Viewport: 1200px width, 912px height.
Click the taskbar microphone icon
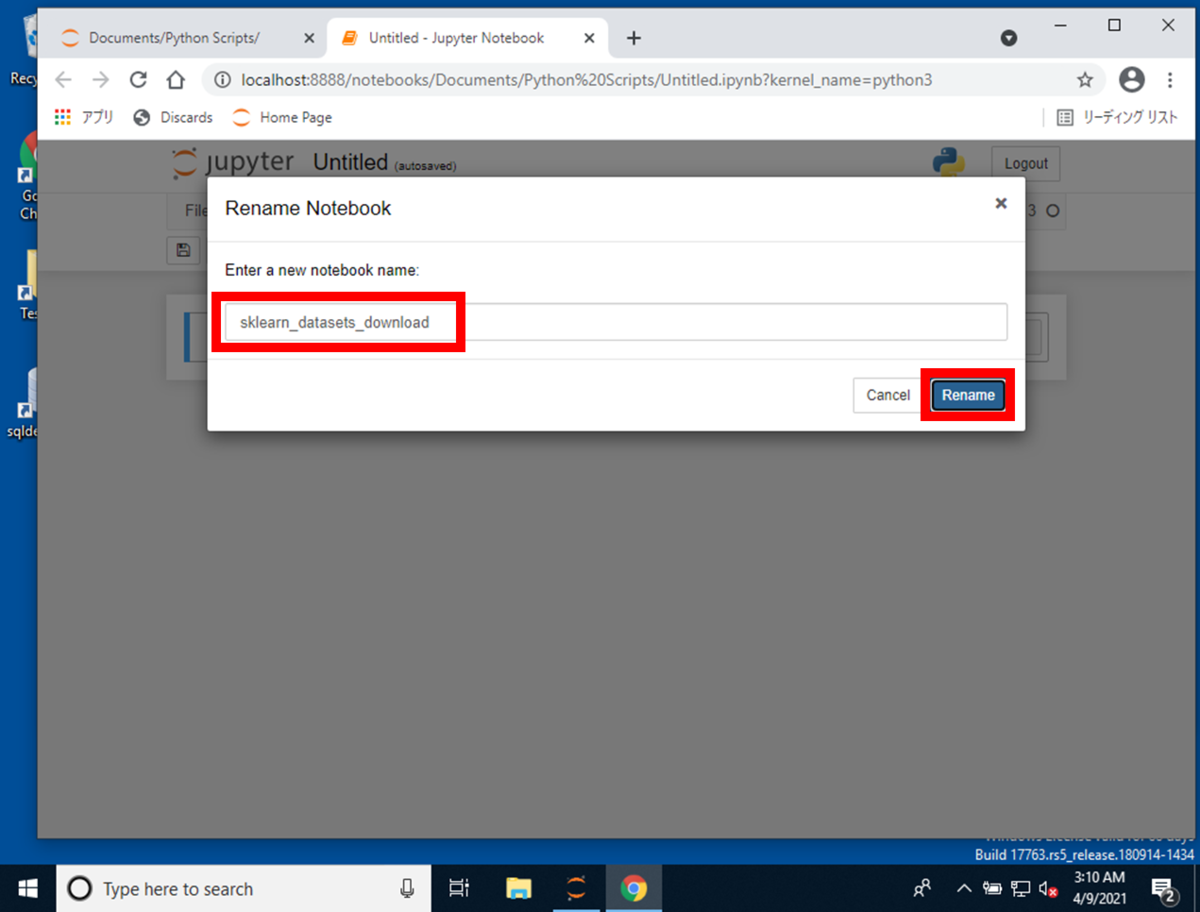click(x=407, y=888)
